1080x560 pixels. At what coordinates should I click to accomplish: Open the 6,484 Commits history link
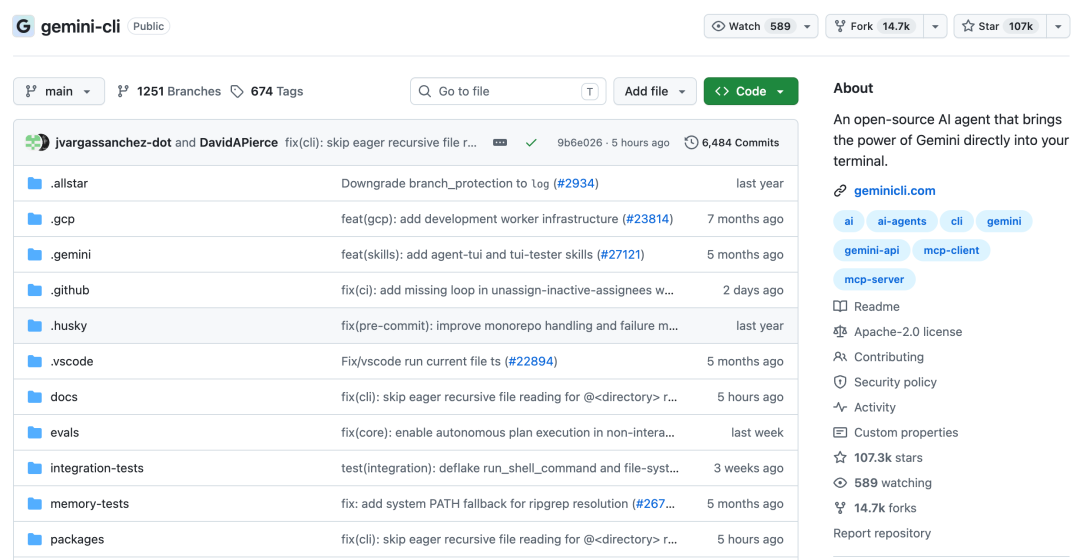731,143
